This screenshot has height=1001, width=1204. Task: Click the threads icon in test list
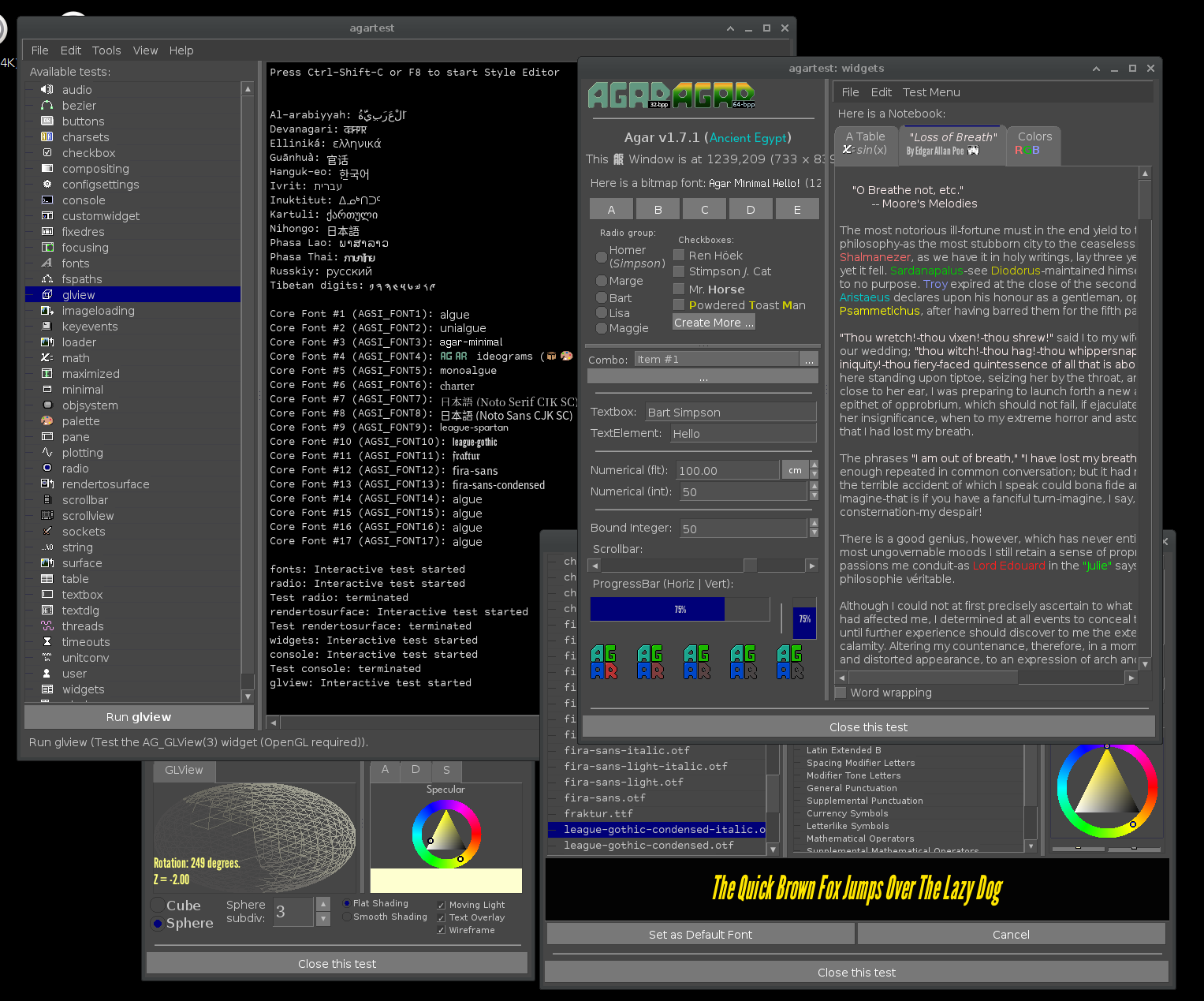(47, 626)
